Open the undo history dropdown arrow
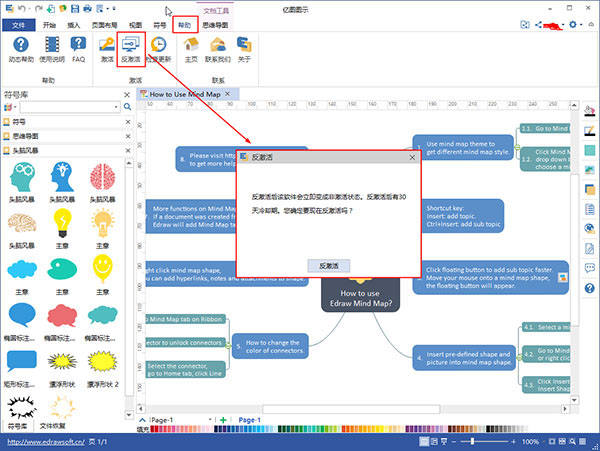The height and width of the screenshot is (451, 600). [x=29, y=8]
